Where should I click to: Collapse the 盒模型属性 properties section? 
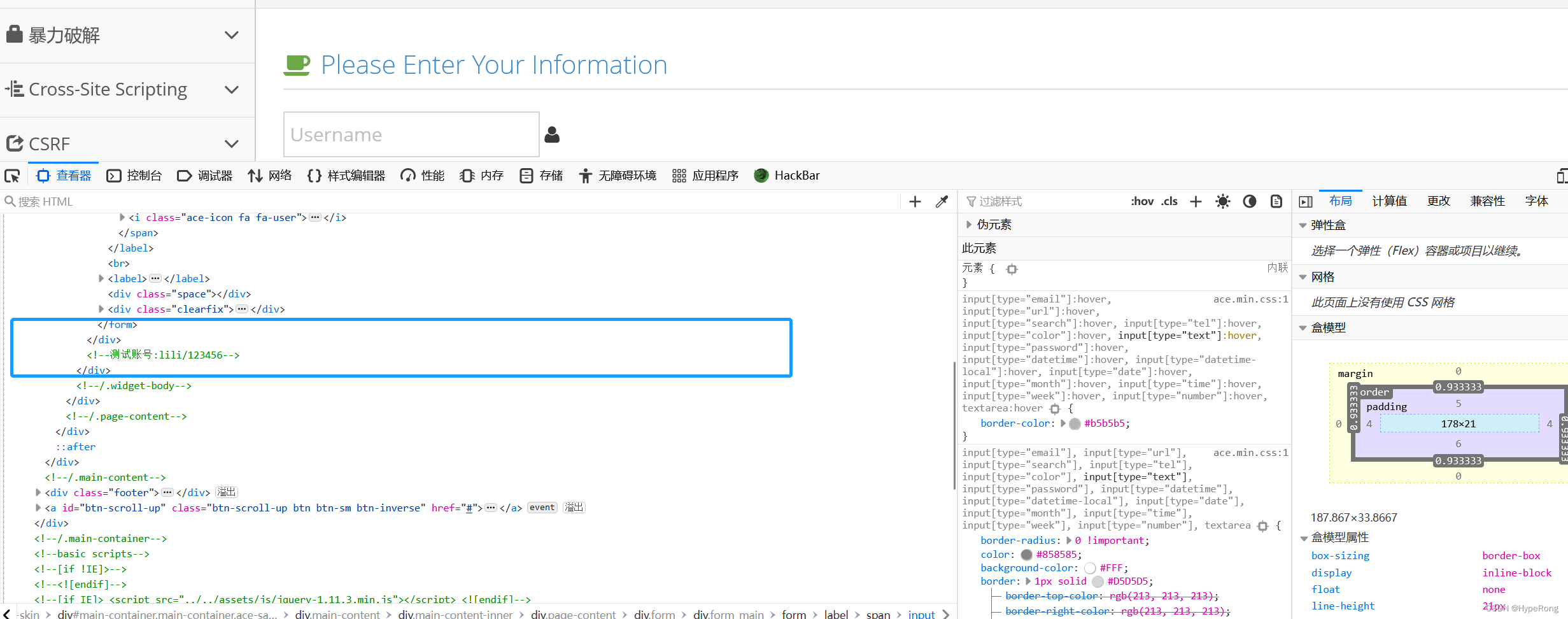(1303, 538)
